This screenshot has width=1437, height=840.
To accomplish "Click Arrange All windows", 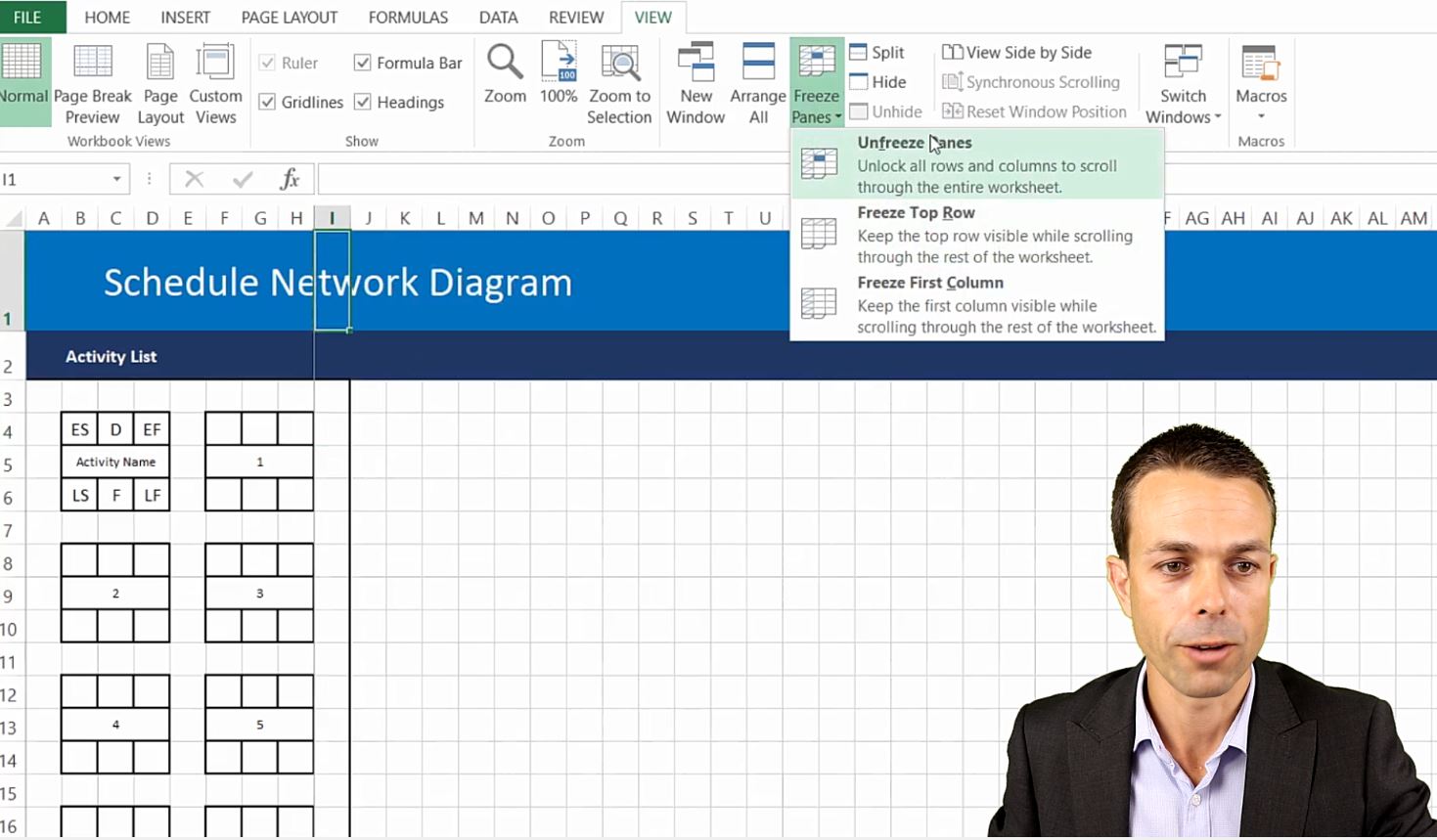I will [x=758, y=84].
